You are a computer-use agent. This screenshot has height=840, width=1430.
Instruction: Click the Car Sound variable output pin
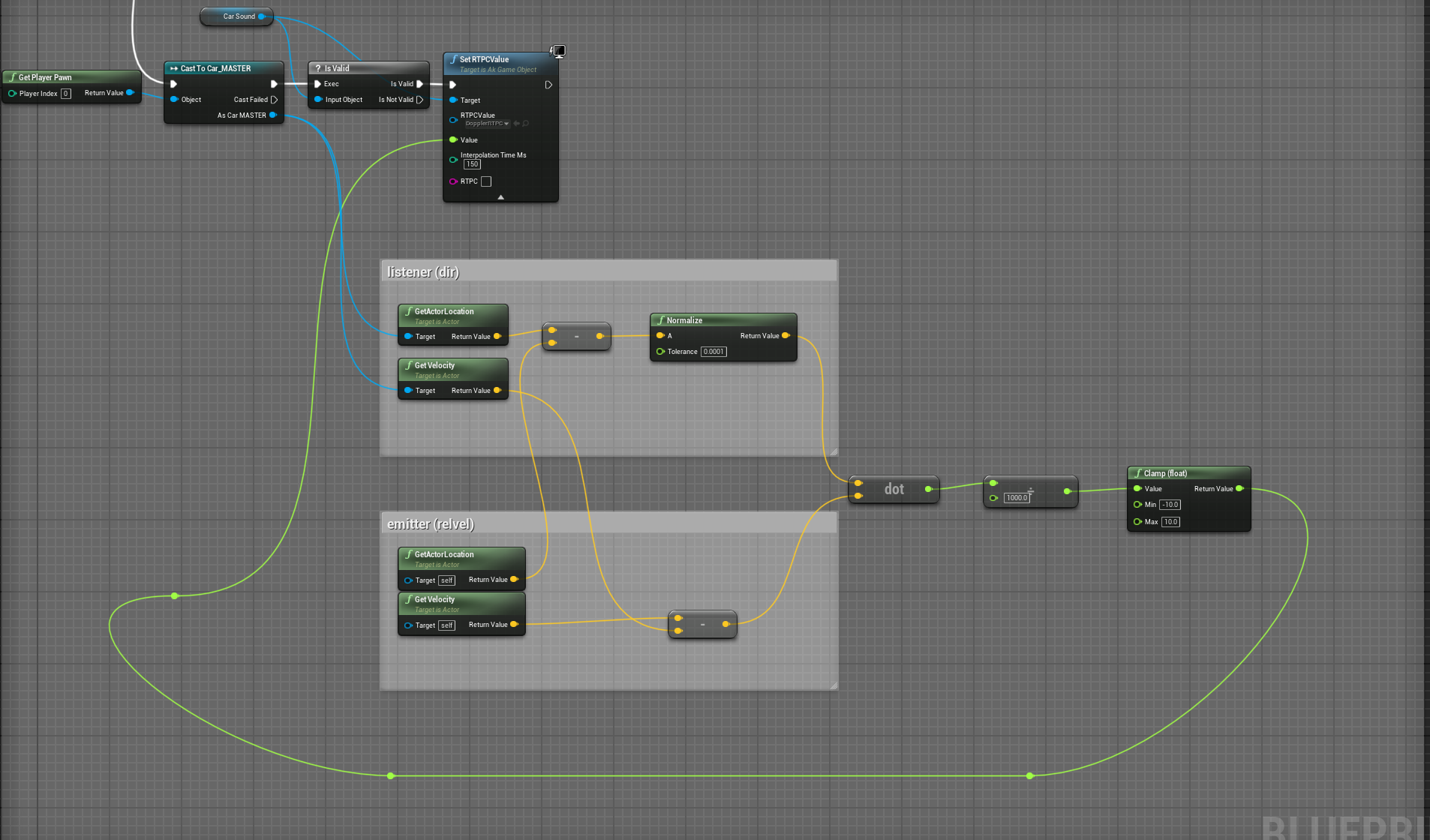[262, 16]
